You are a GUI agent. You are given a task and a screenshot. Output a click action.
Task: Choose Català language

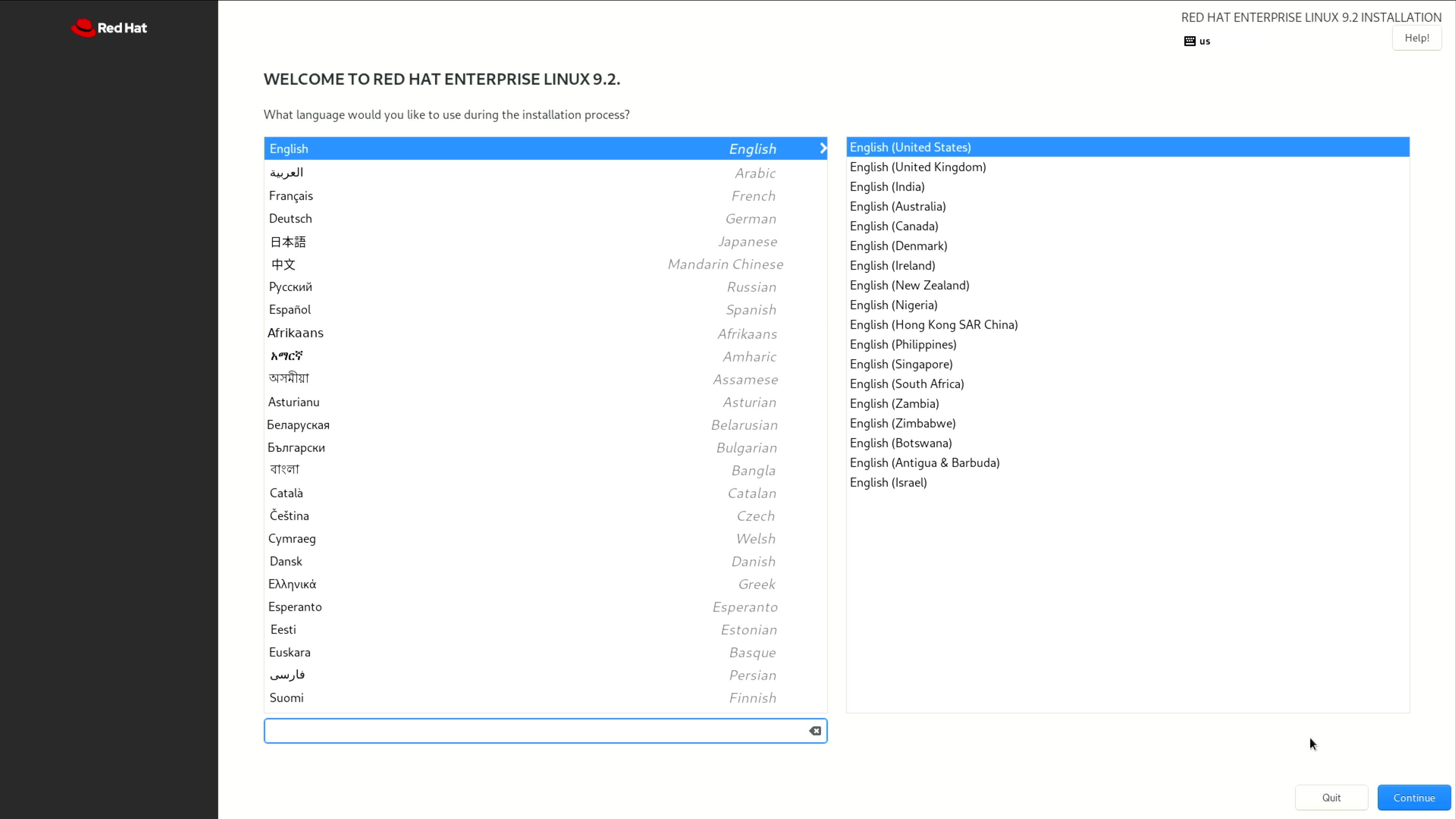point(546,493)
